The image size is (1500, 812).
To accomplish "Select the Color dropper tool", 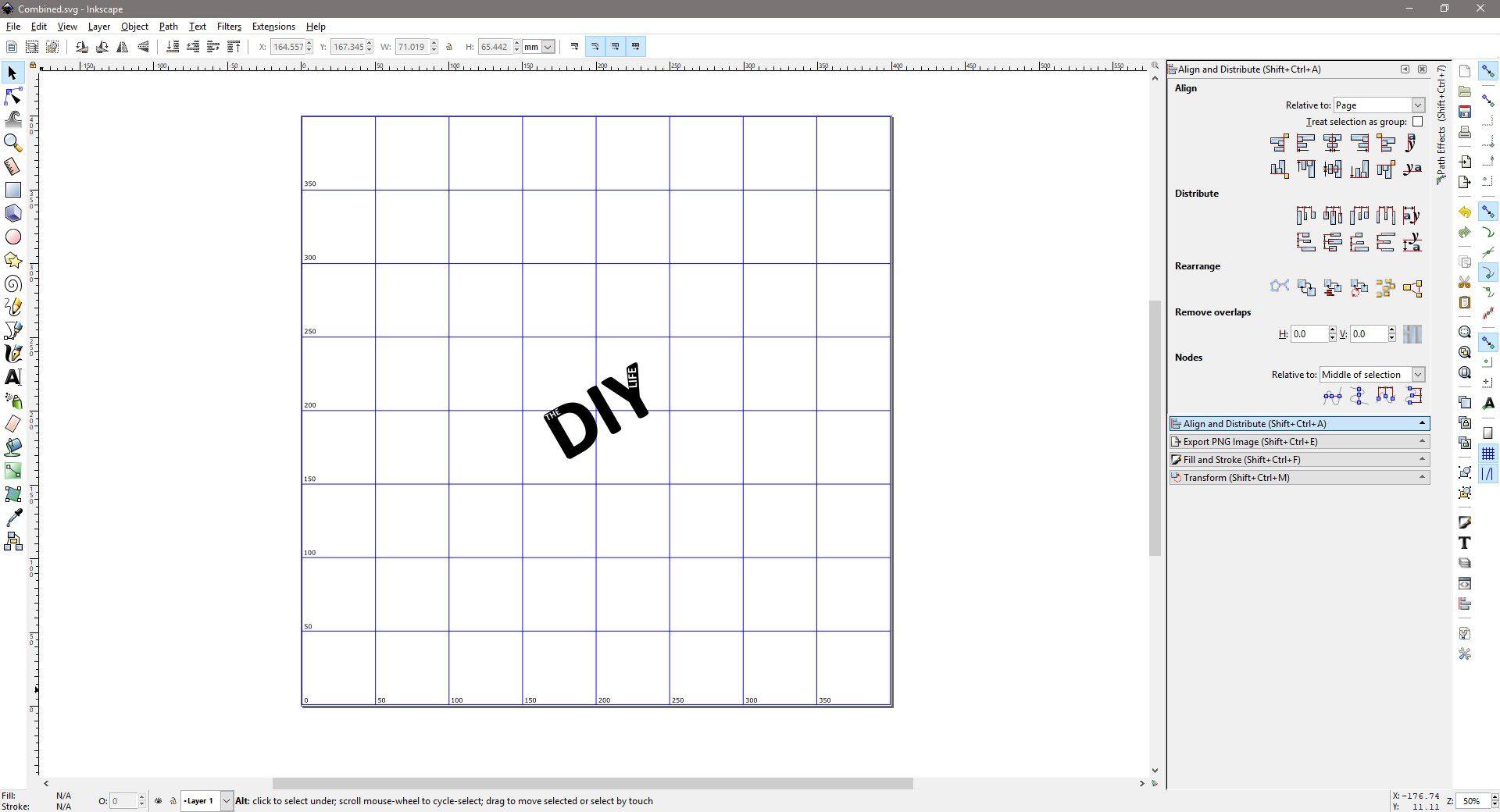I will [x=13, y=518].
